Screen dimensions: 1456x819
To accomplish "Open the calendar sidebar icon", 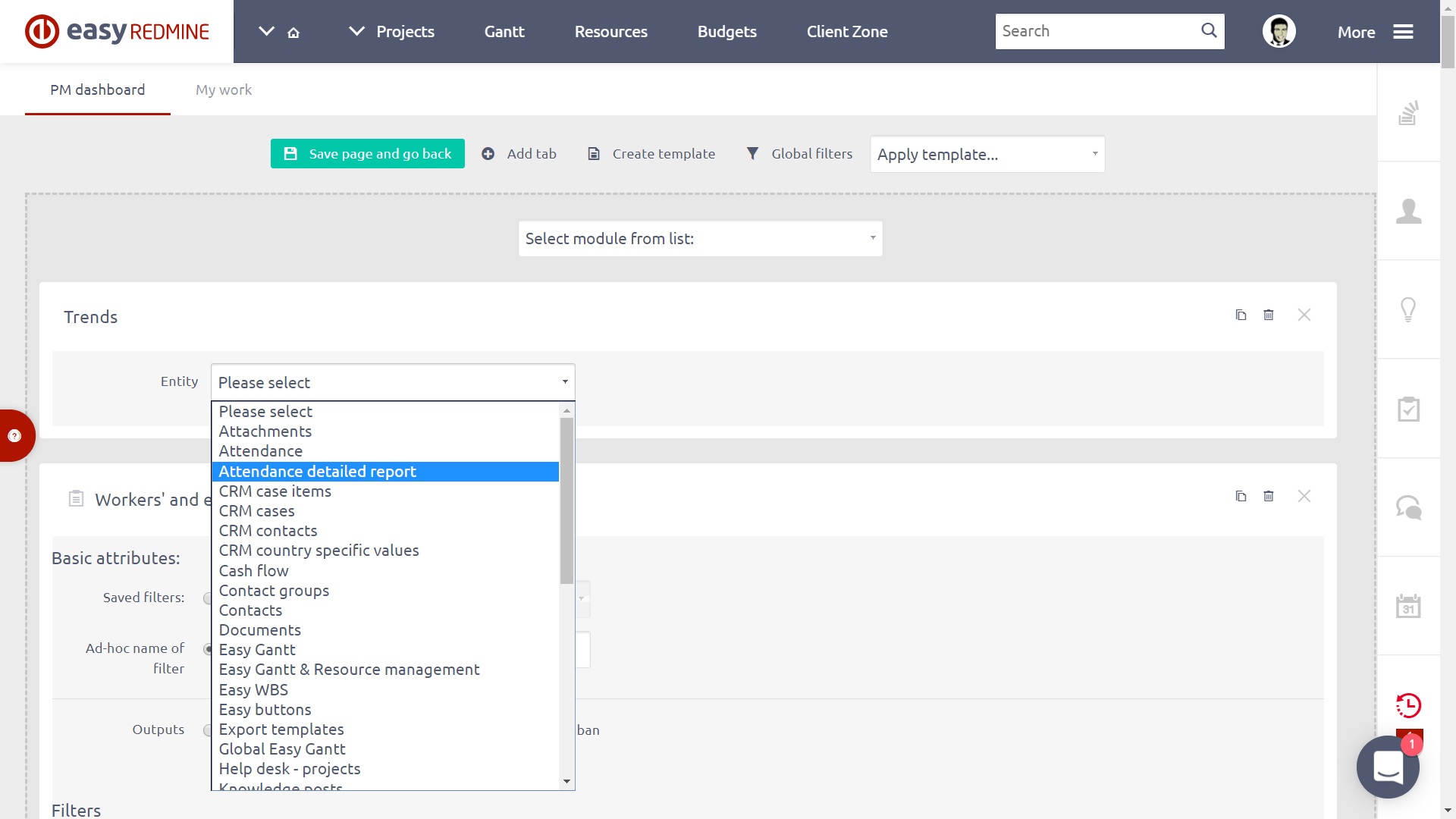I will (x=1408, y=606).
